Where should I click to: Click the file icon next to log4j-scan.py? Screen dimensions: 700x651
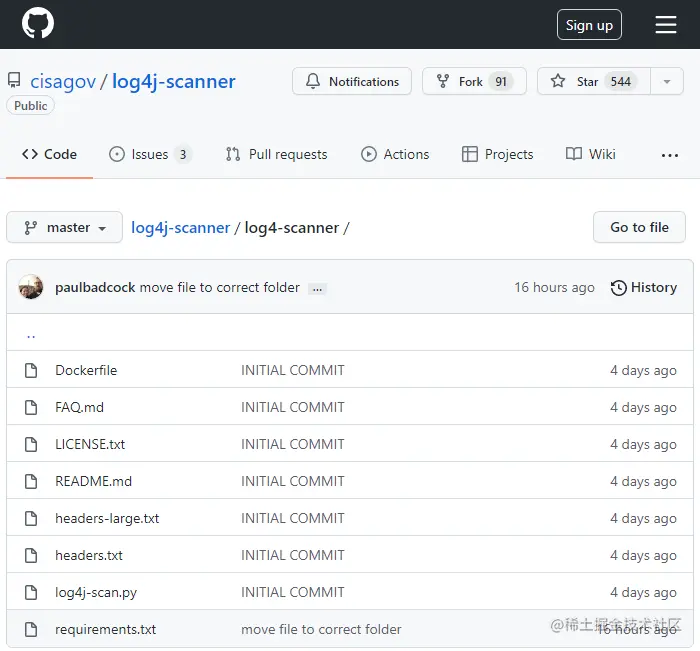coord(31,593)
